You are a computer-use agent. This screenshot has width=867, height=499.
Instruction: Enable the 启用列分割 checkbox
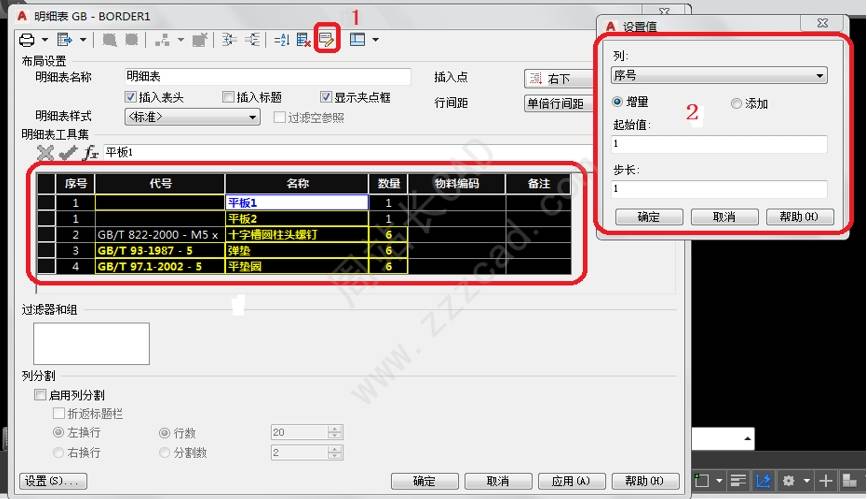point(41,396)
